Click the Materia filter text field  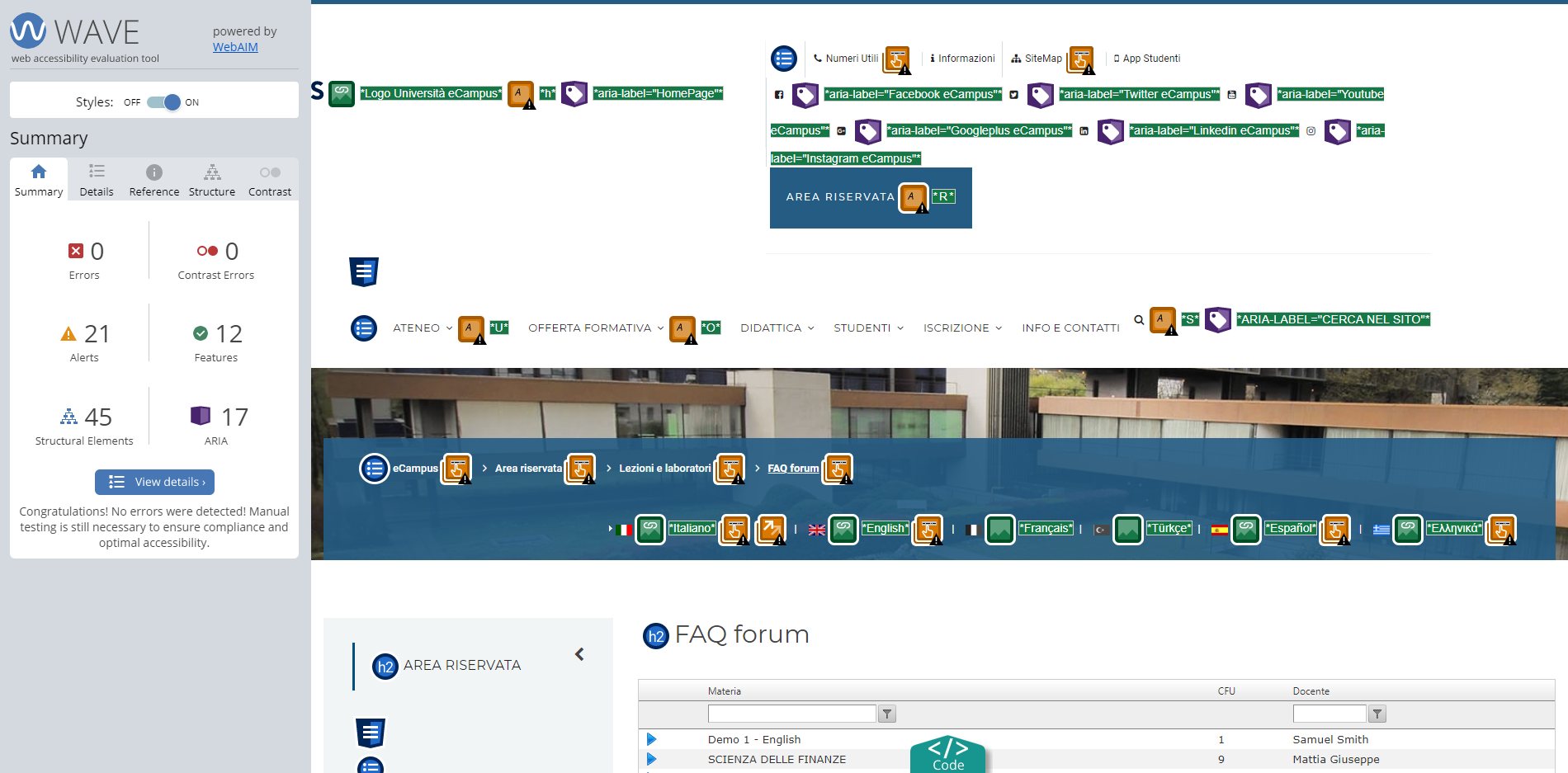[x=791, y=714]
